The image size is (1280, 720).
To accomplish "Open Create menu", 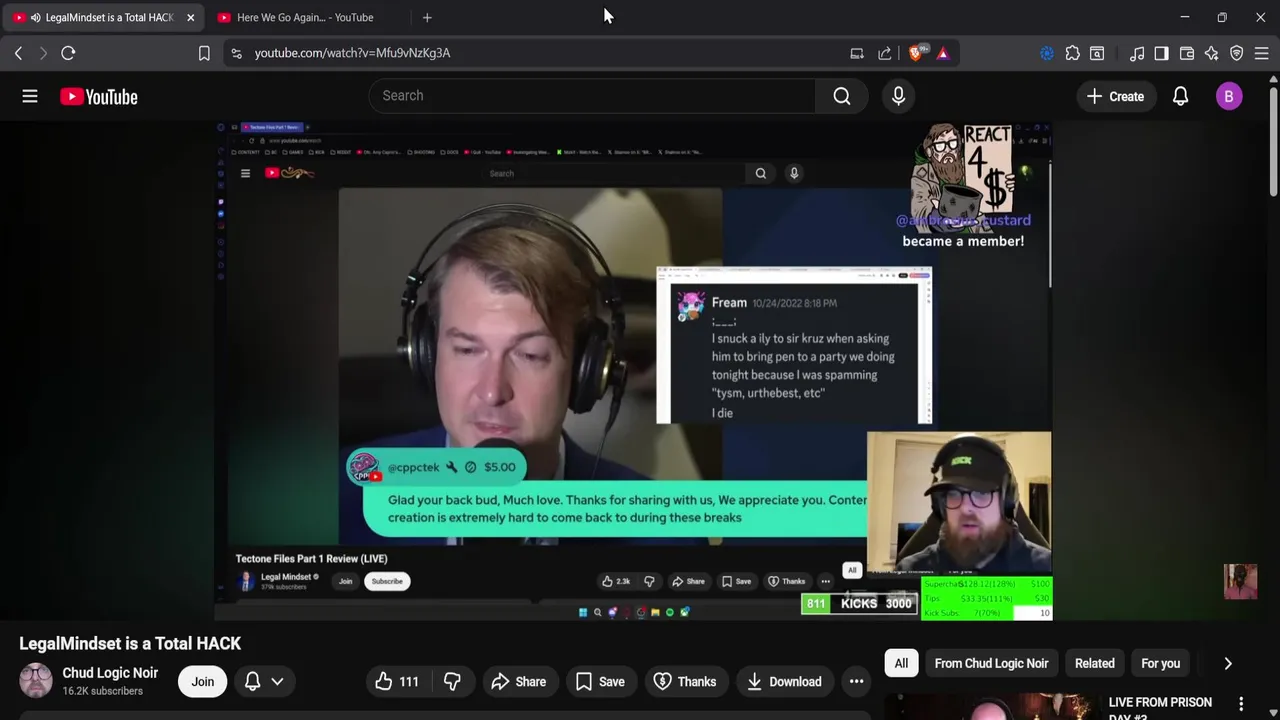I will tap(1116, 96).
